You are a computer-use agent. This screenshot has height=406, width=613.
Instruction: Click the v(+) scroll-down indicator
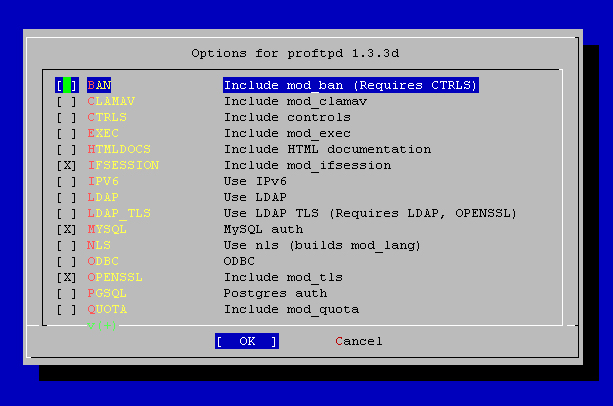coord(102,326)
